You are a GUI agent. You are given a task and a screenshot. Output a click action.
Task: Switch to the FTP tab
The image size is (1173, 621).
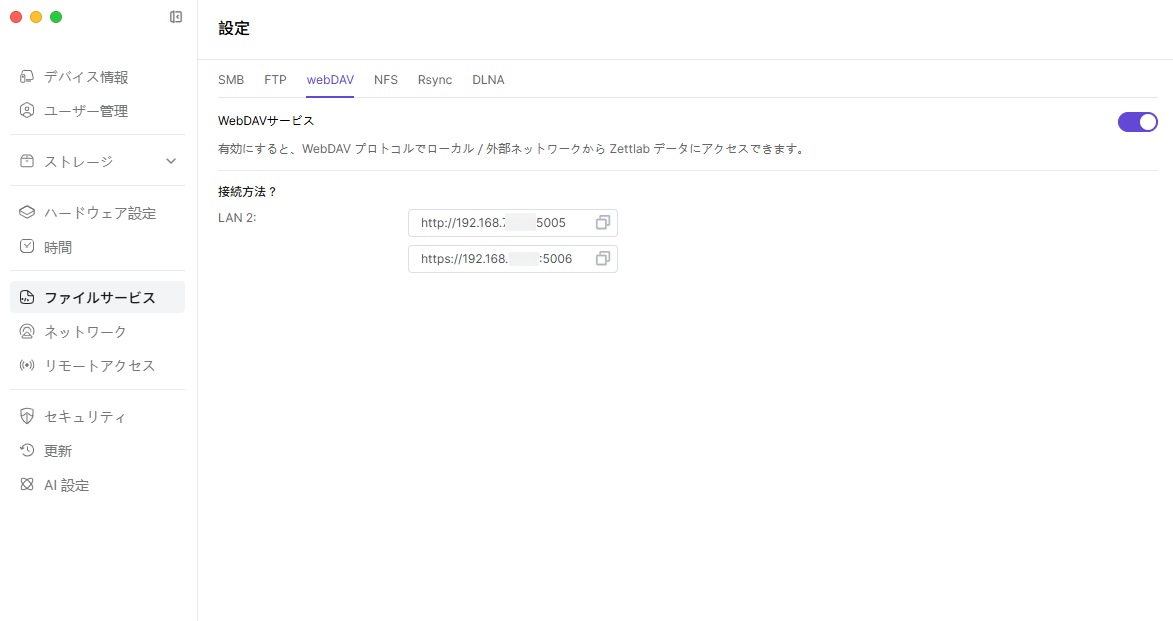(275, 80)
